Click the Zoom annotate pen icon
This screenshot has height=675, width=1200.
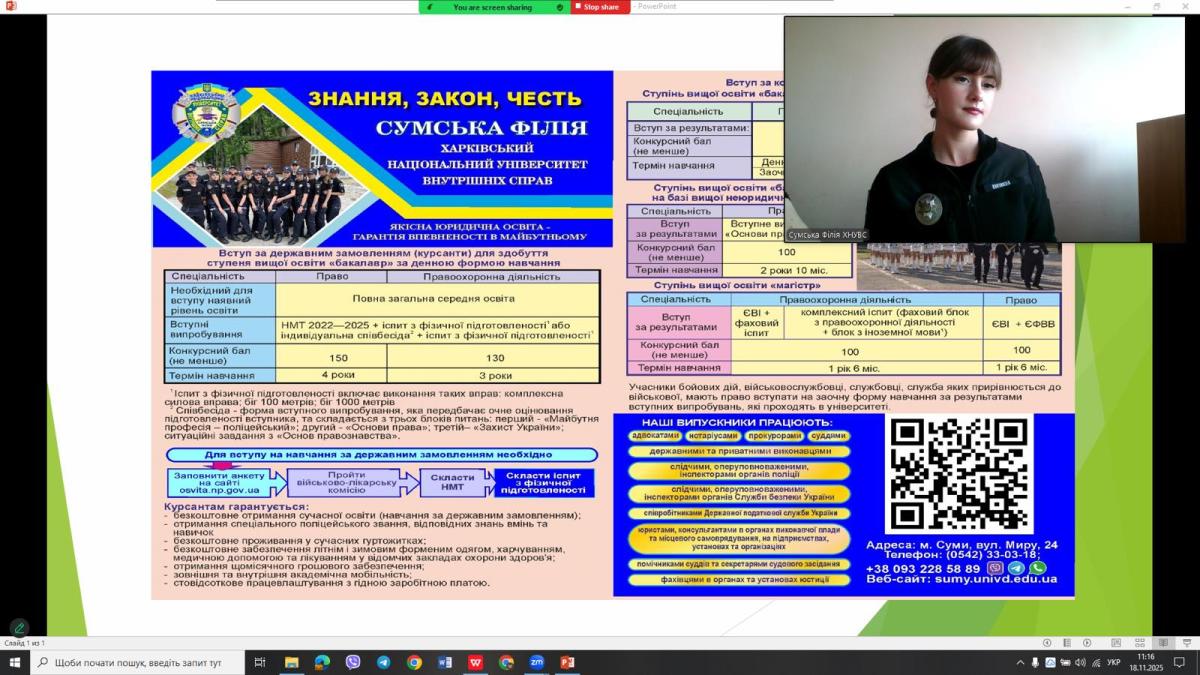pos(19,628)
